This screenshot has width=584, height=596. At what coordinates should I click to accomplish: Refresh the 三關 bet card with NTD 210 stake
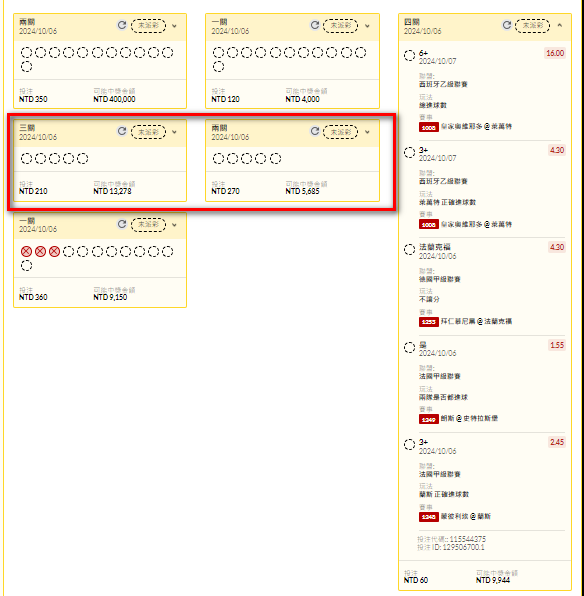pos(122,132)
